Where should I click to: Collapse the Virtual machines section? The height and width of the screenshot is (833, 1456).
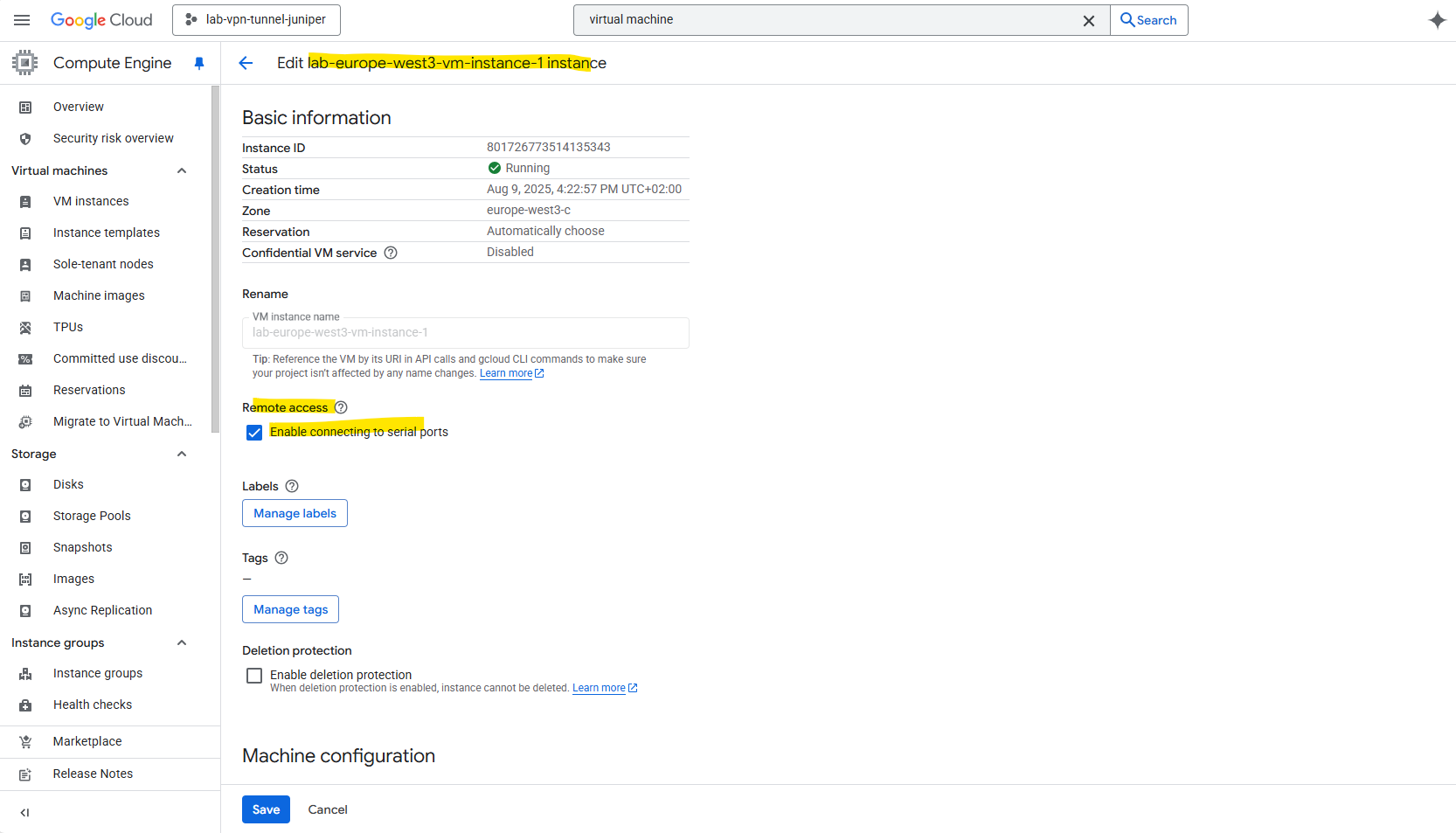[182, 170]
